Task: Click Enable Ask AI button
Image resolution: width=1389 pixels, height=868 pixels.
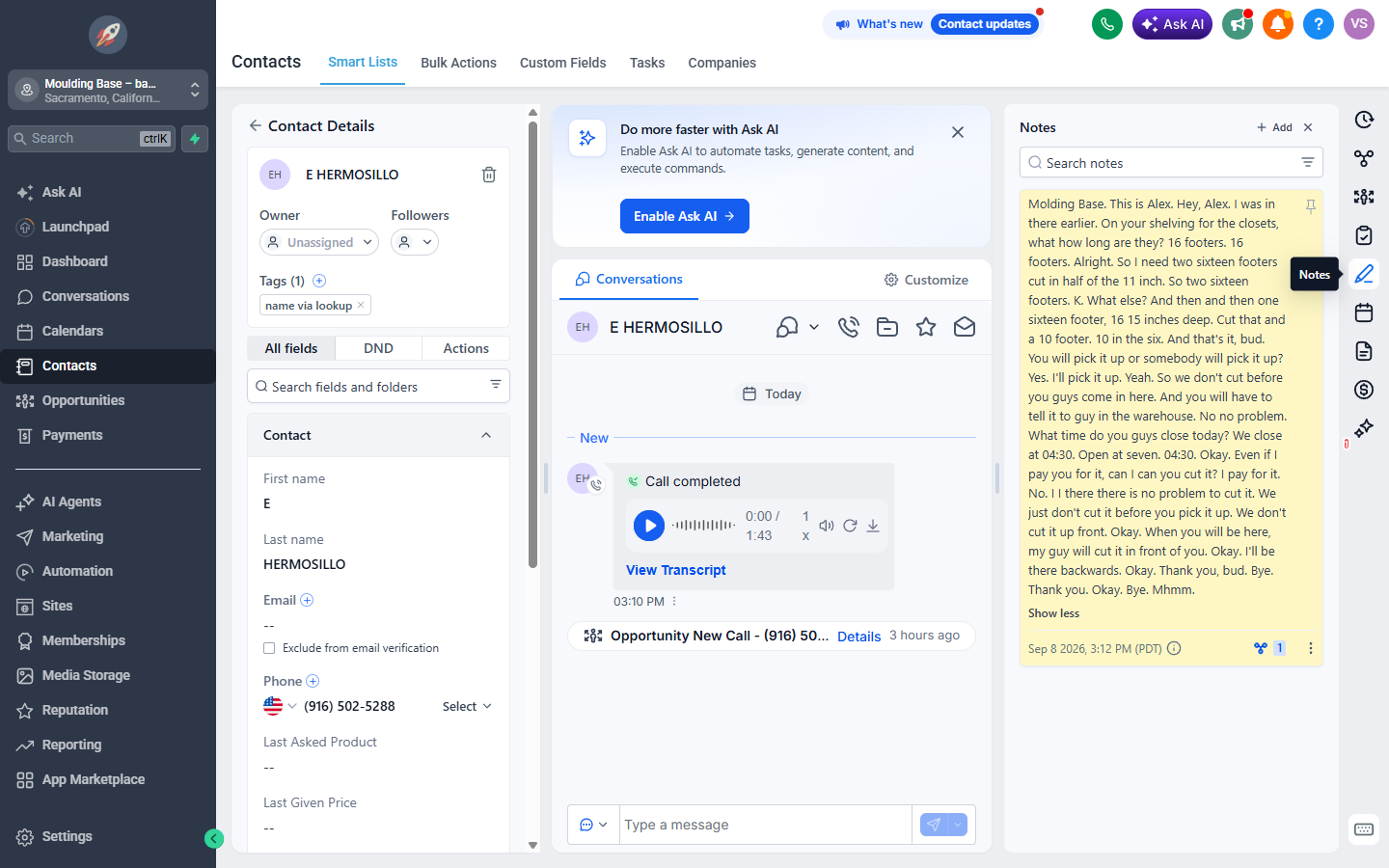Action: (685, 216)
